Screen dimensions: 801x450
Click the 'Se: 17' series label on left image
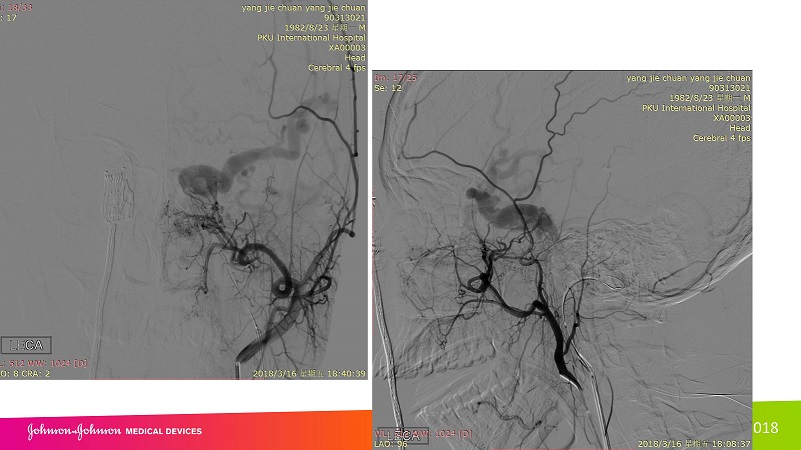coord(10,16)
